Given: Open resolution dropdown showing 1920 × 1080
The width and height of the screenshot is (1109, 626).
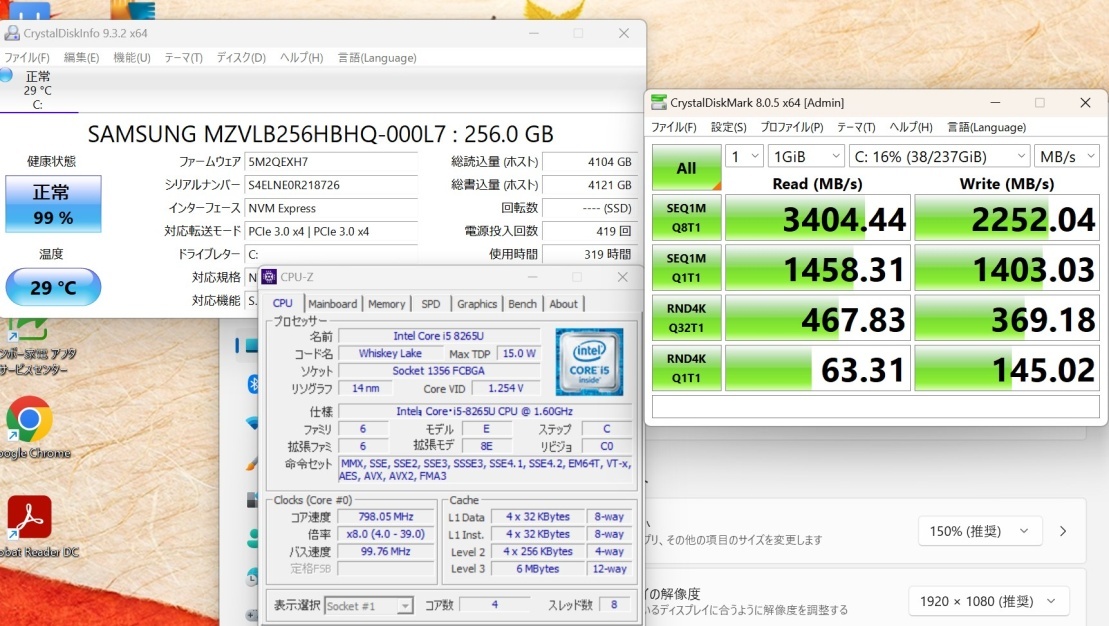Looking at the screenshot, I should [x=988, y=601].
